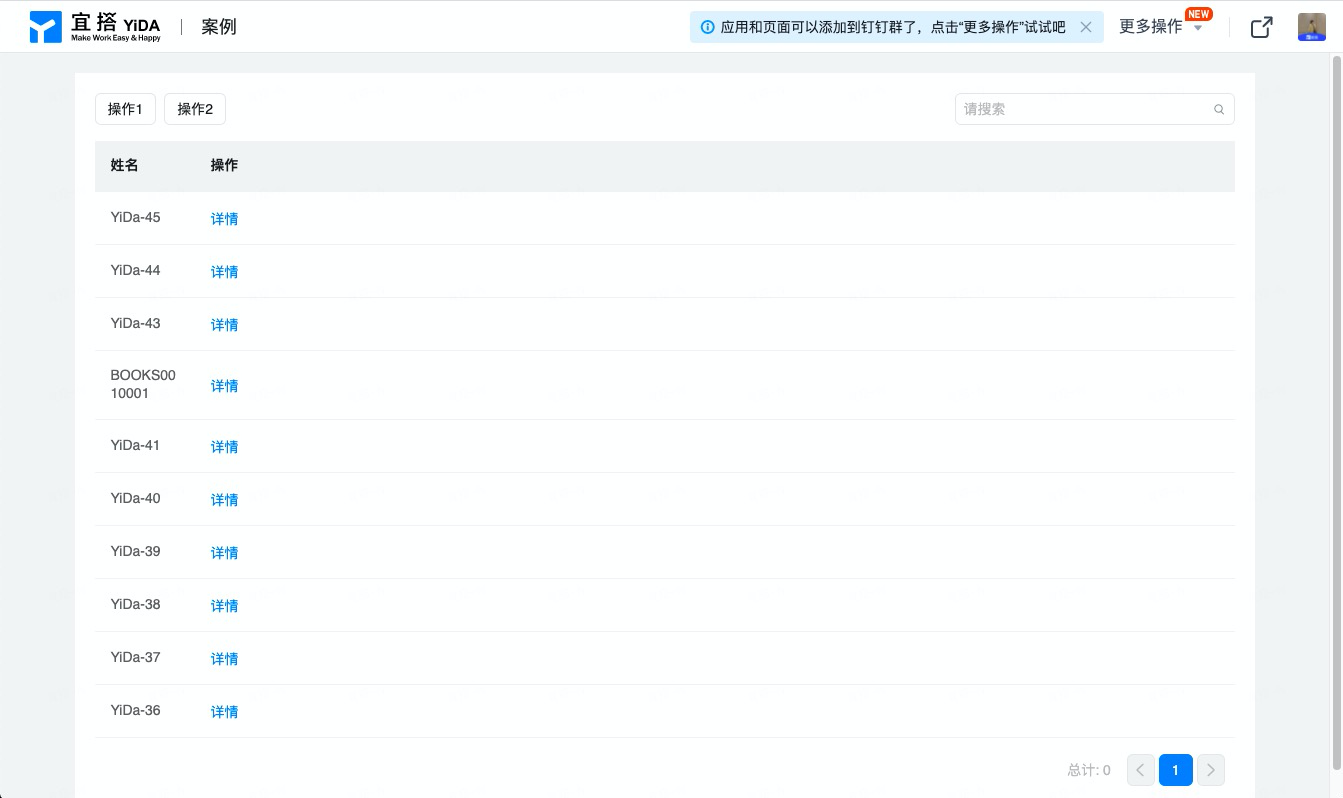Screen dimensions: 1343x798
Task: Select page 1 in pagination
Action: pyautogui.click(x=1176, y=770)
